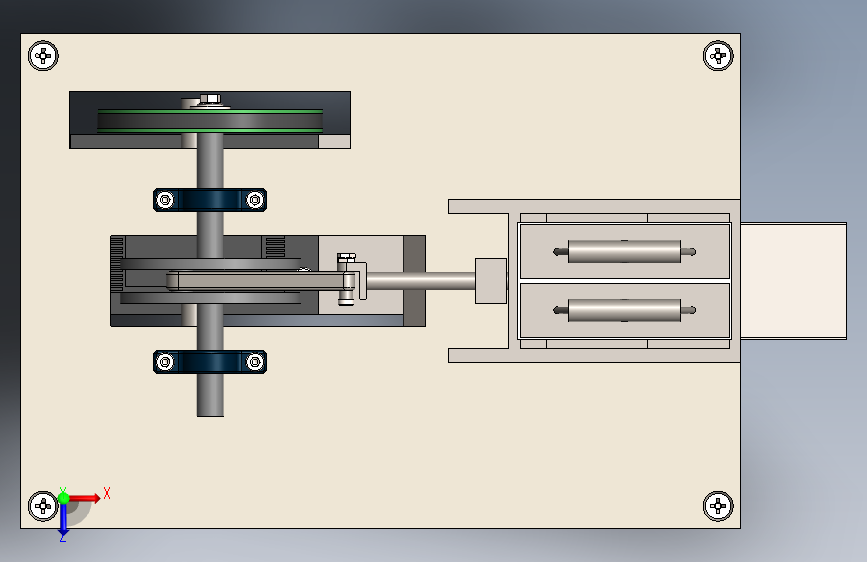The width and height of the screenshot is (867, 562).
Task: Select the thin piston rod
Action: 420,281
